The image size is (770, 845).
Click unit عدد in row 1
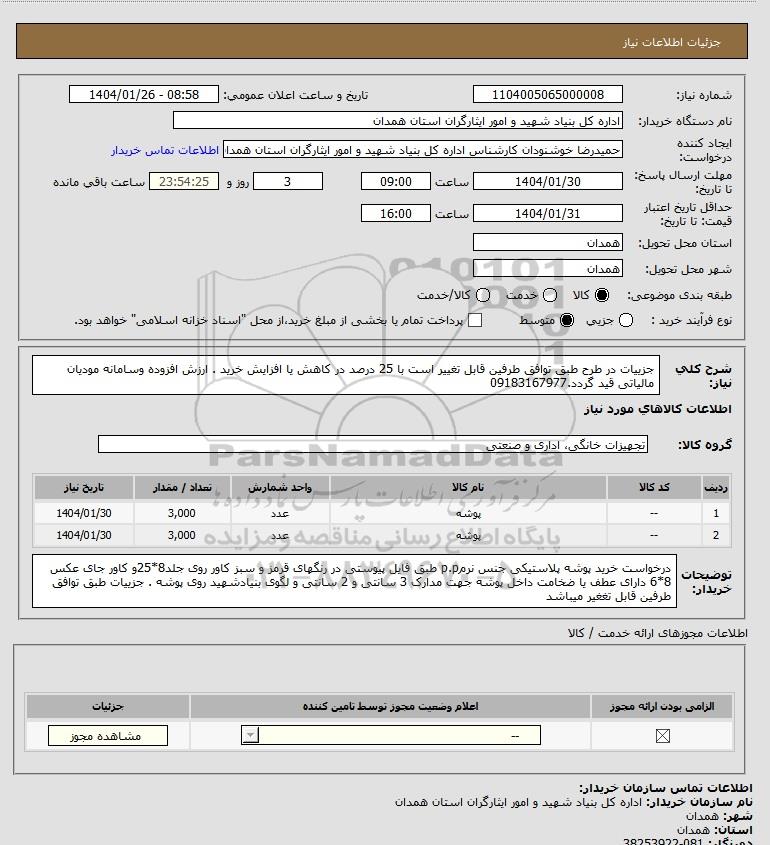click(280, 514)
